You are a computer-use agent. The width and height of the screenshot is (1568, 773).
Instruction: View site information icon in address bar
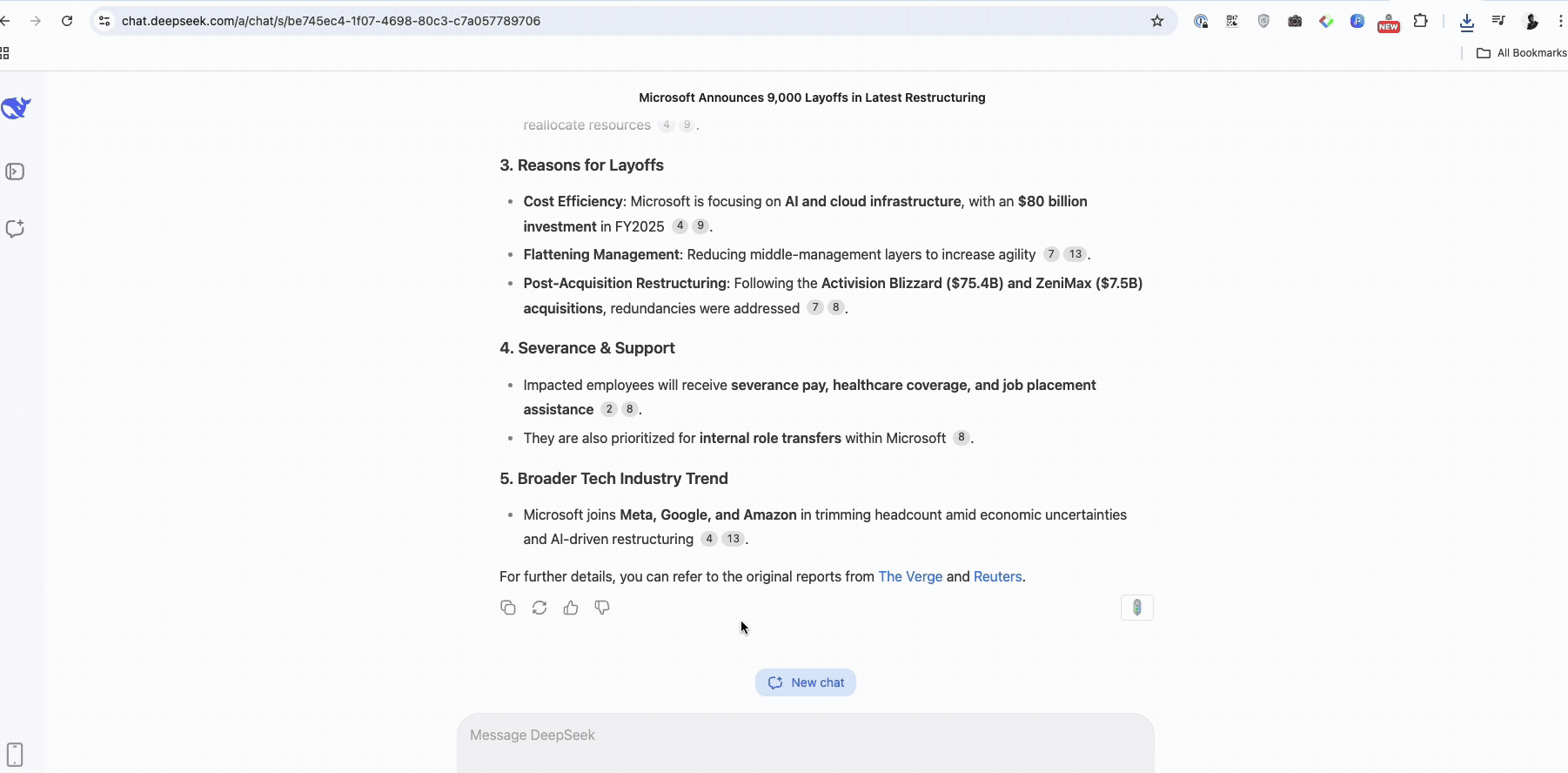click(x=104, y=21)
